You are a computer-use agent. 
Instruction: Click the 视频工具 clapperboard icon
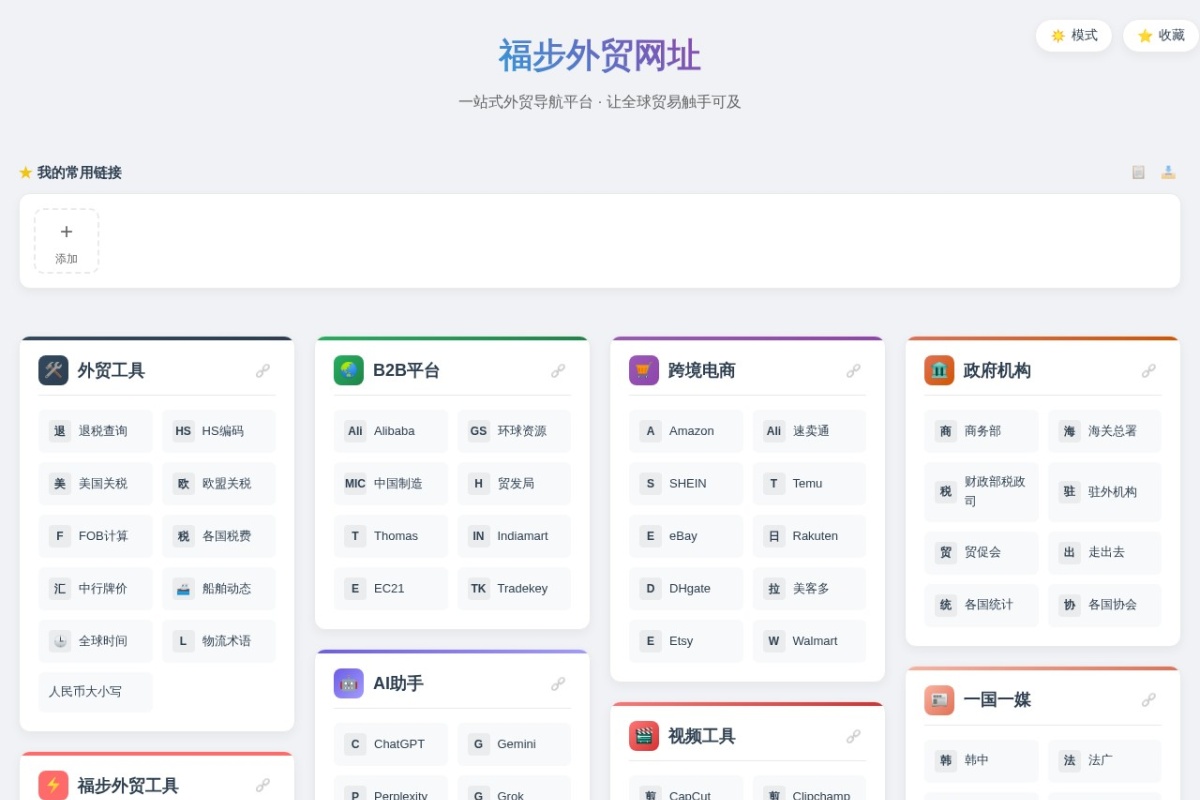tap(644, 736)
